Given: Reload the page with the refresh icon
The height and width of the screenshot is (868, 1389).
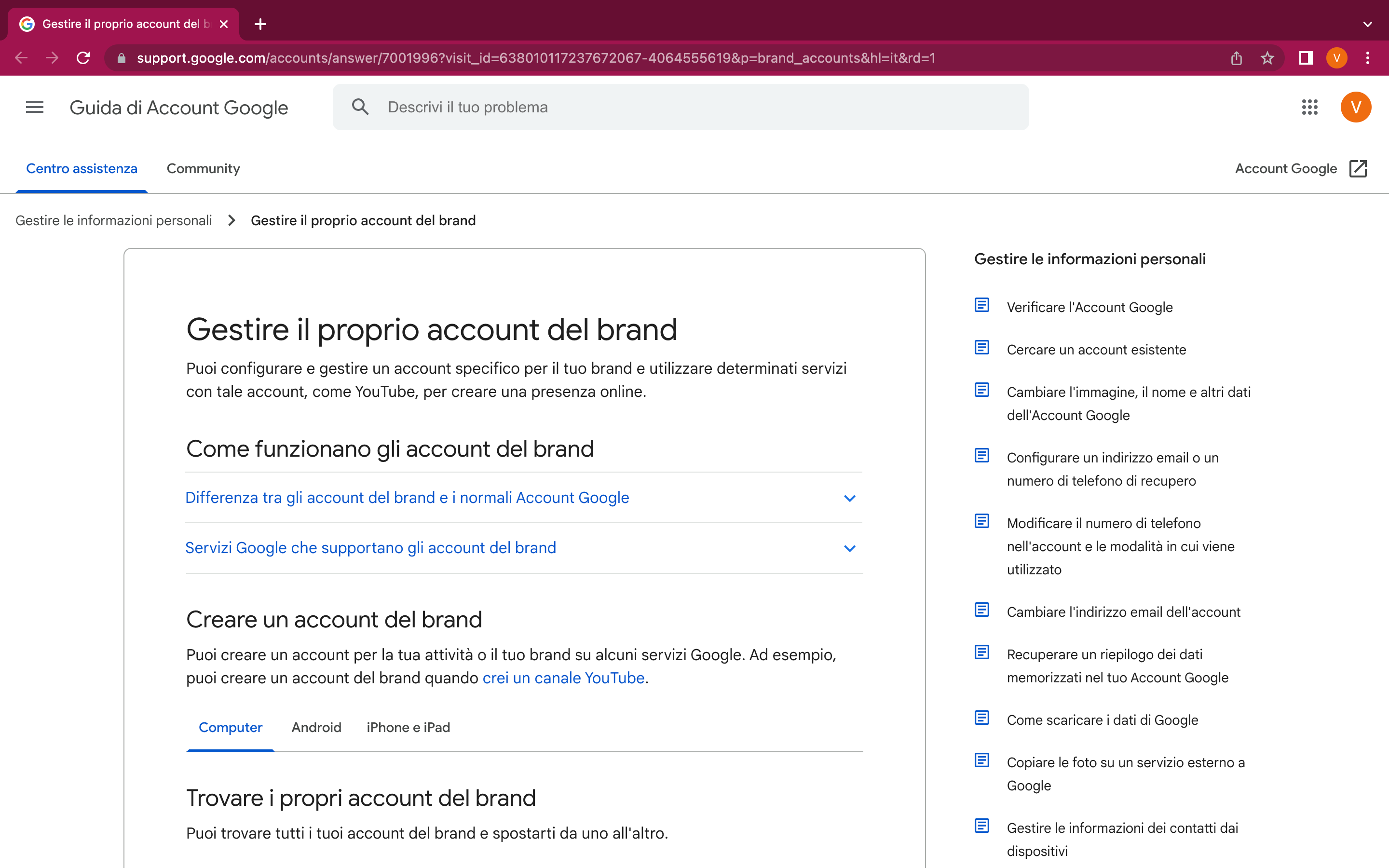Looking at the screenshot, I should [x=83, y=58].
